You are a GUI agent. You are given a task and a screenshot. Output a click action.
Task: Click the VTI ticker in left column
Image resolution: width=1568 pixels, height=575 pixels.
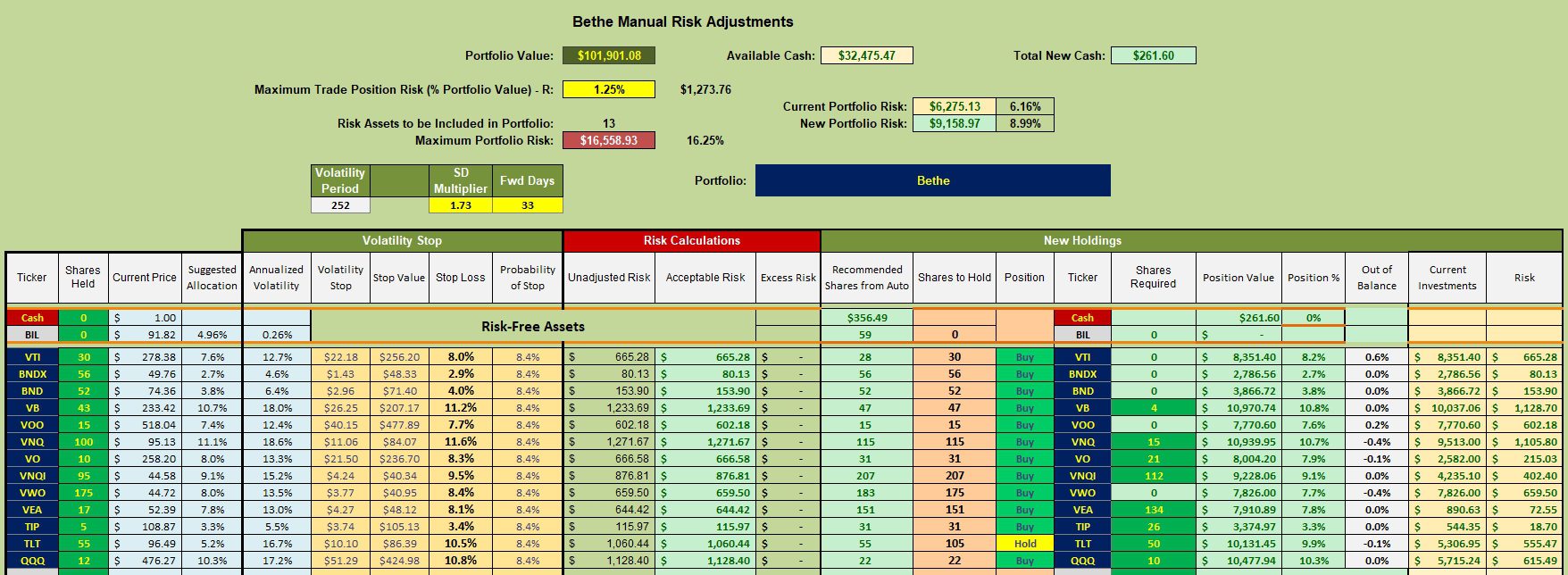(x=32, y=357)
